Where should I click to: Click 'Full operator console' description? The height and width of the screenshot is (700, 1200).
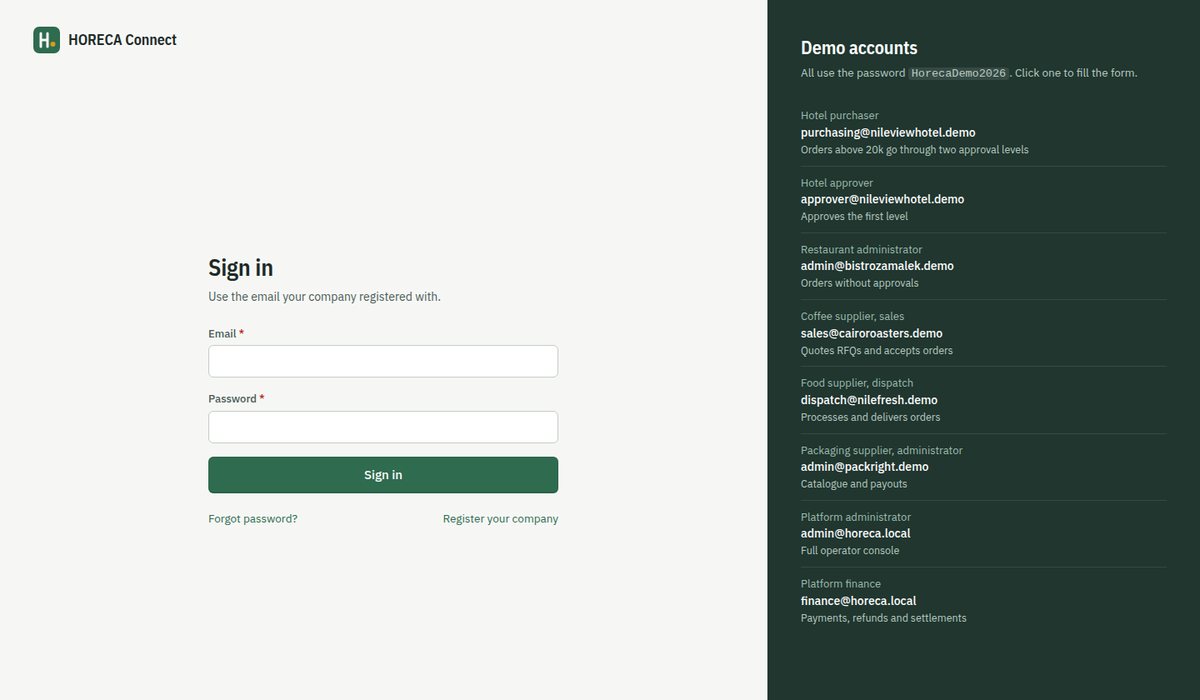click(x=850, y=551)
